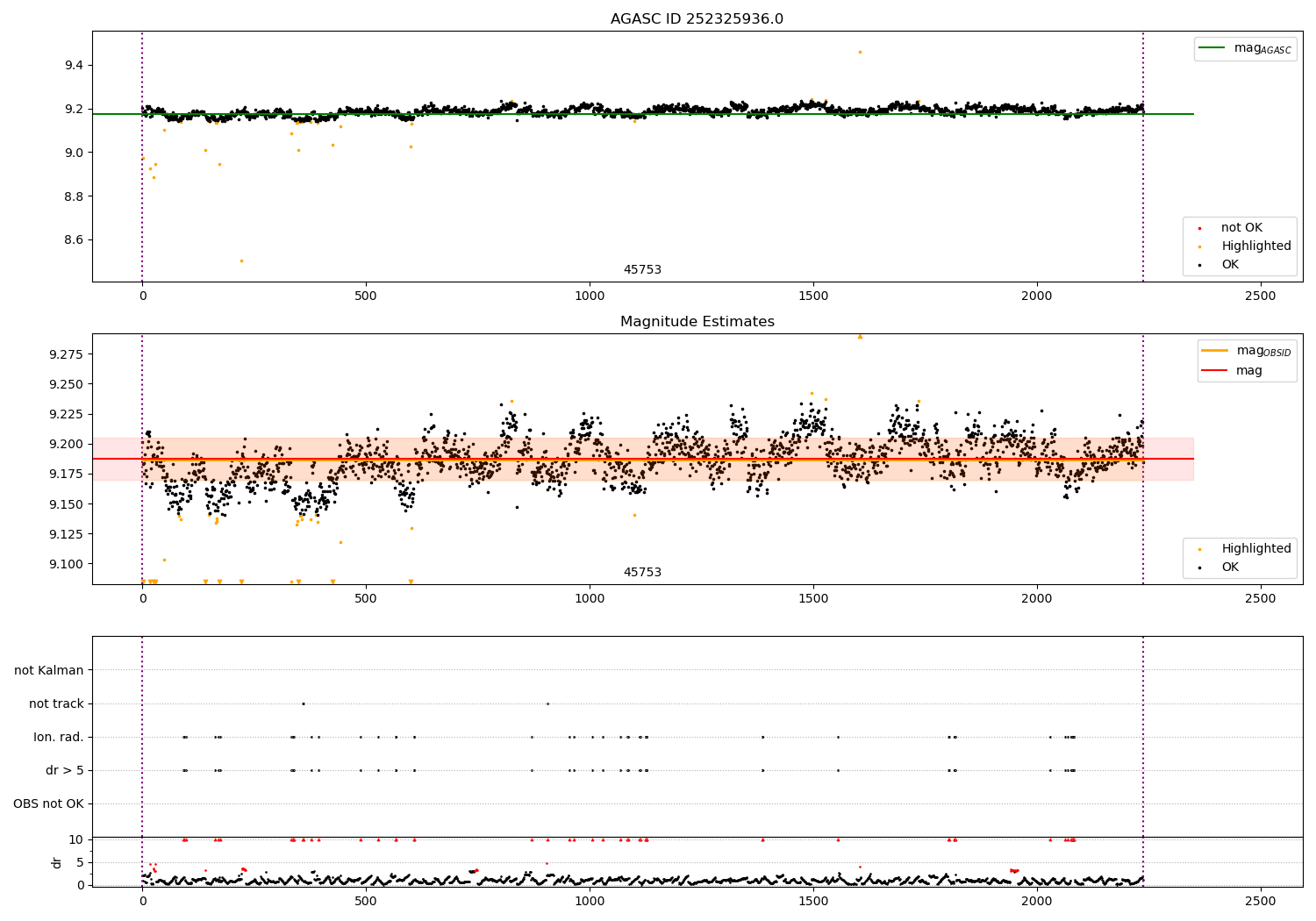Image resolution: width=1316 pixels, height=921 pixels.
Task: Click the 'dr > 5' row label
Action: coord(65,771)
